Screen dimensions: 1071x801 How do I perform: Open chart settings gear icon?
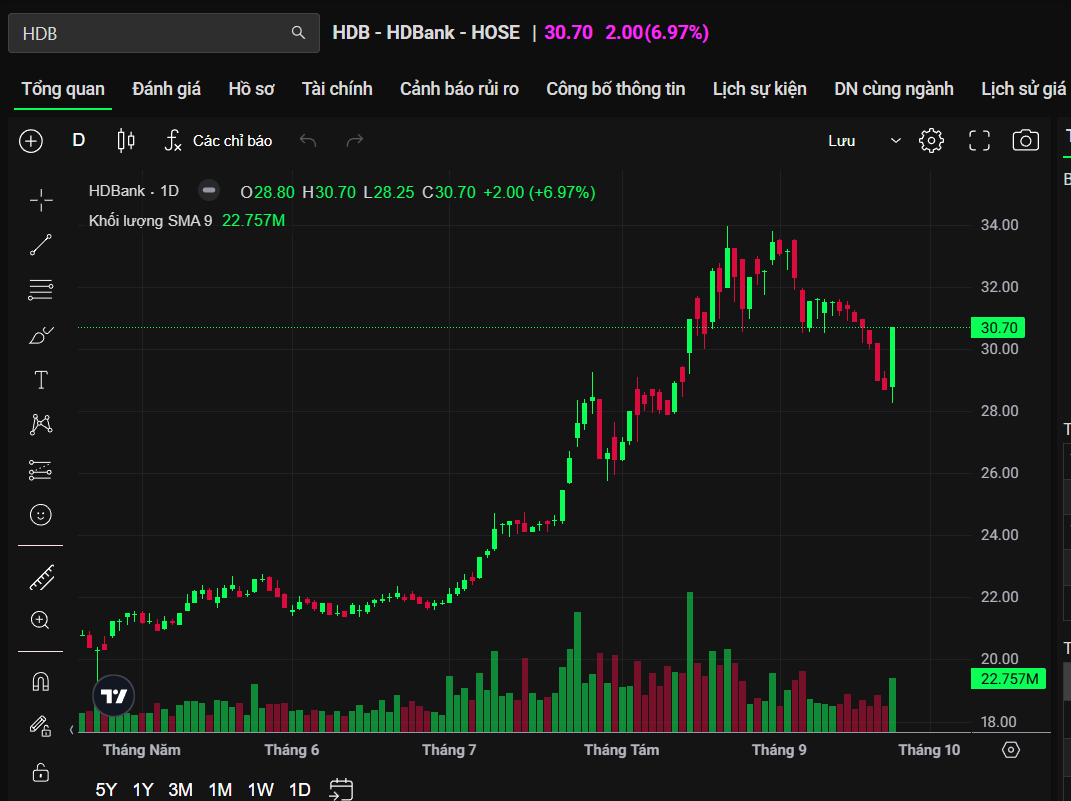[x=931, y=141]
